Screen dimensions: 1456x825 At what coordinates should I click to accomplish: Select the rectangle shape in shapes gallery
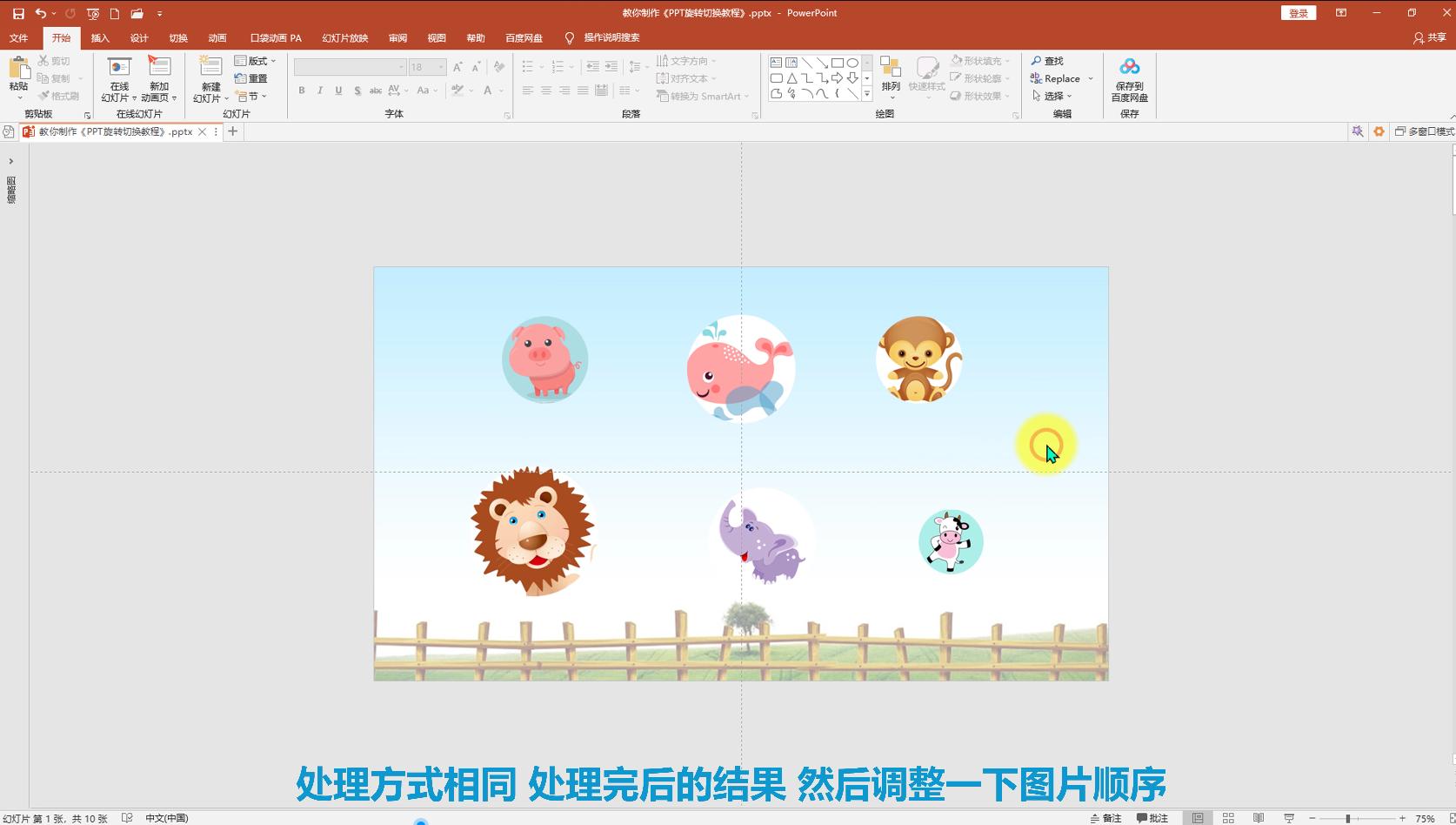pyautogui.click(x=837, y=62)
